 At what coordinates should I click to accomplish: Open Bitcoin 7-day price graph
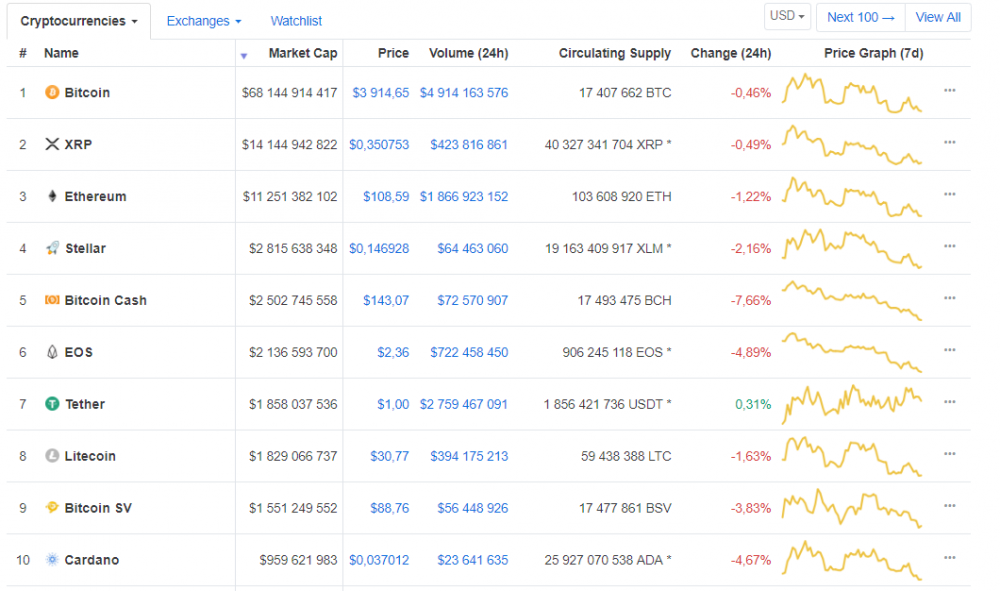[x=852, y=93]
